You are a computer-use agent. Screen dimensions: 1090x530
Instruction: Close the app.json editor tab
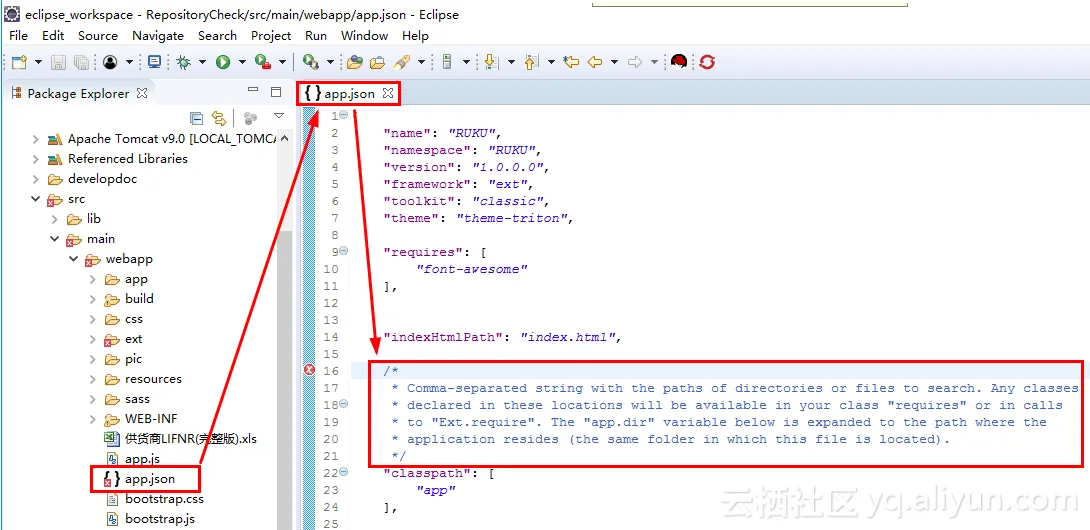[x=388, y=93]
